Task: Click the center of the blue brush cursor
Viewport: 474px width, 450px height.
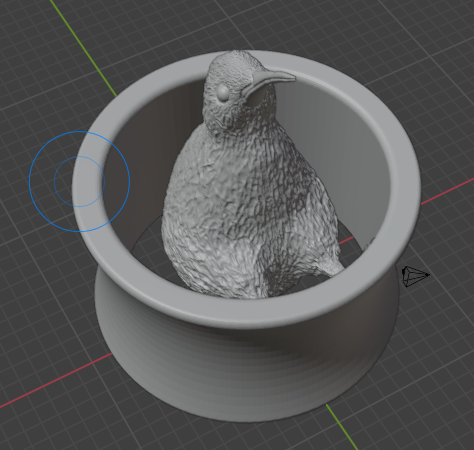Action: point(79,181)
